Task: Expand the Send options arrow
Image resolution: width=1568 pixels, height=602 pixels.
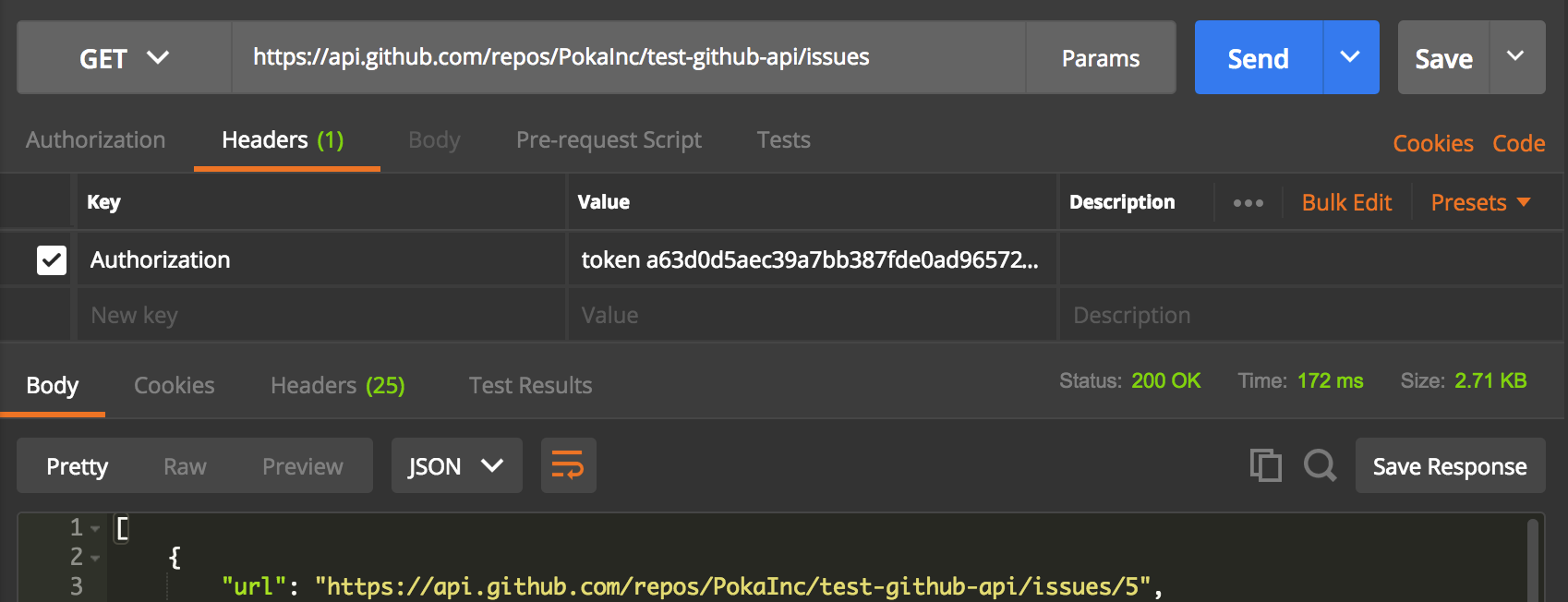Action: [1351, 57]
